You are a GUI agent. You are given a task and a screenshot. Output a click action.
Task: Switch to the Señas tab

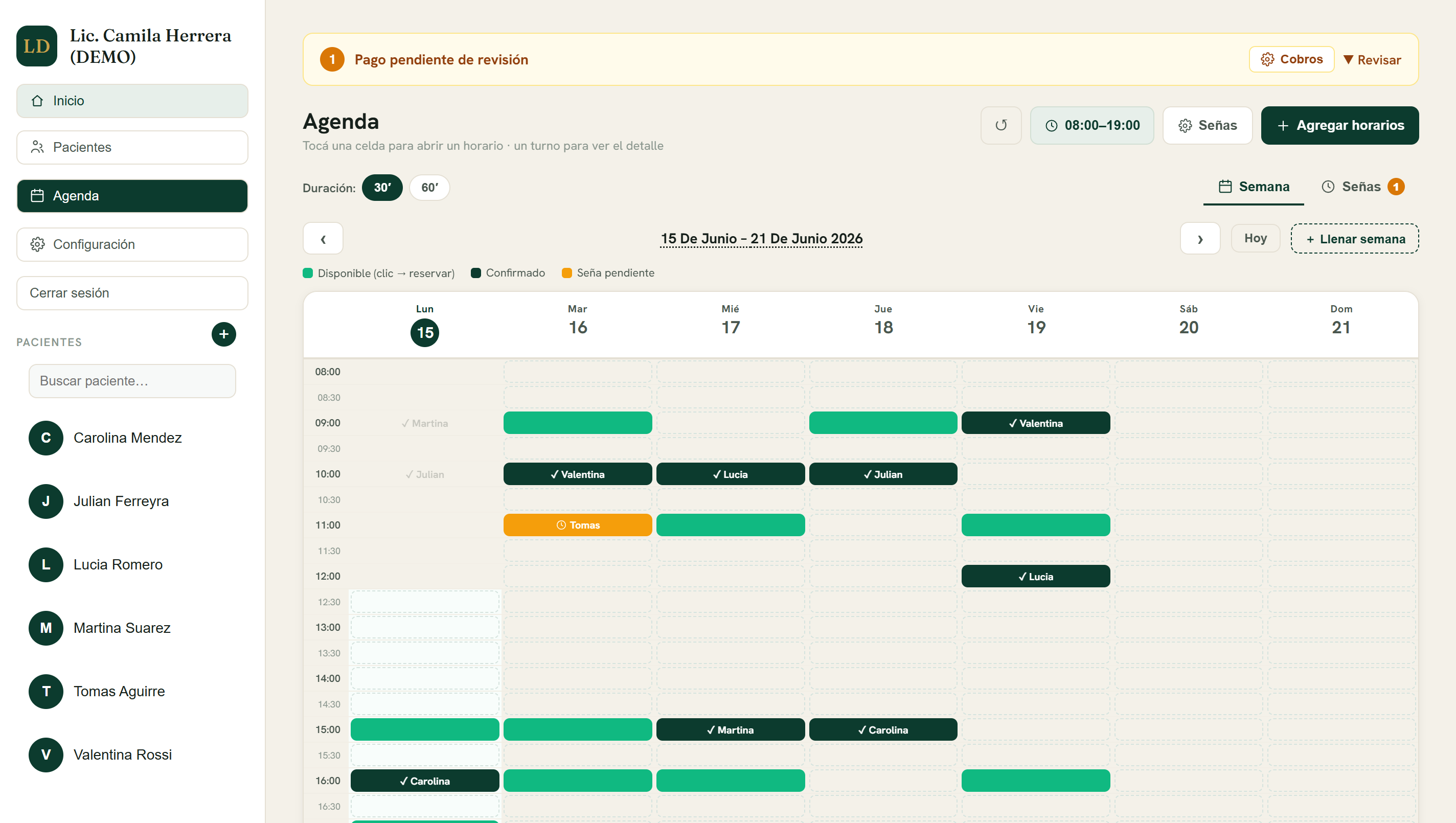coord(1363,187)
